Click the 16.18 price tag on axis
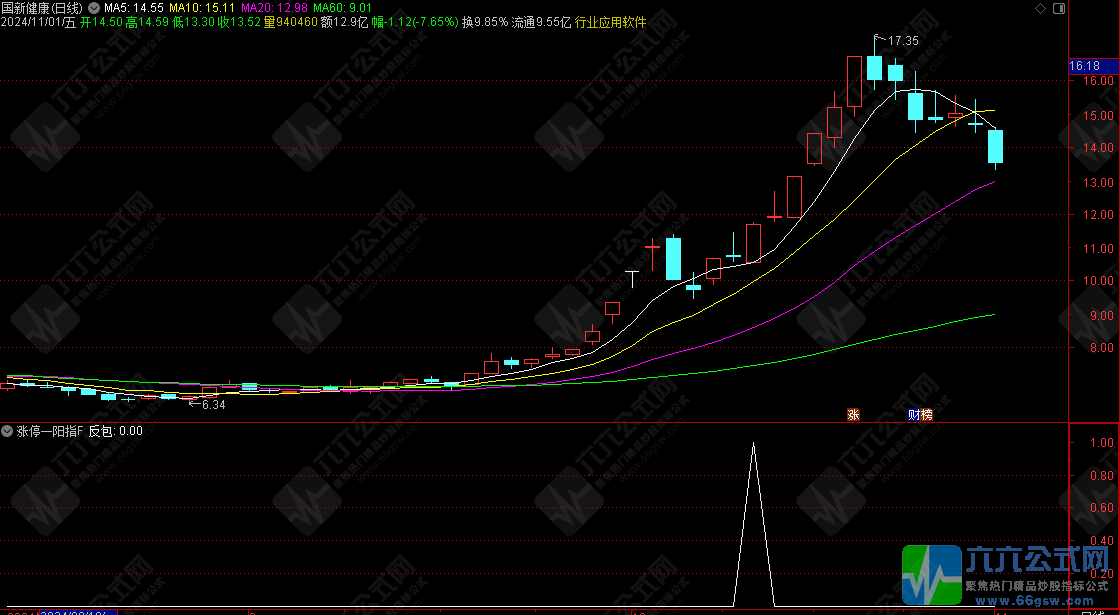This screenshot has width=1120, height=615. click(x=1085, y=66)
